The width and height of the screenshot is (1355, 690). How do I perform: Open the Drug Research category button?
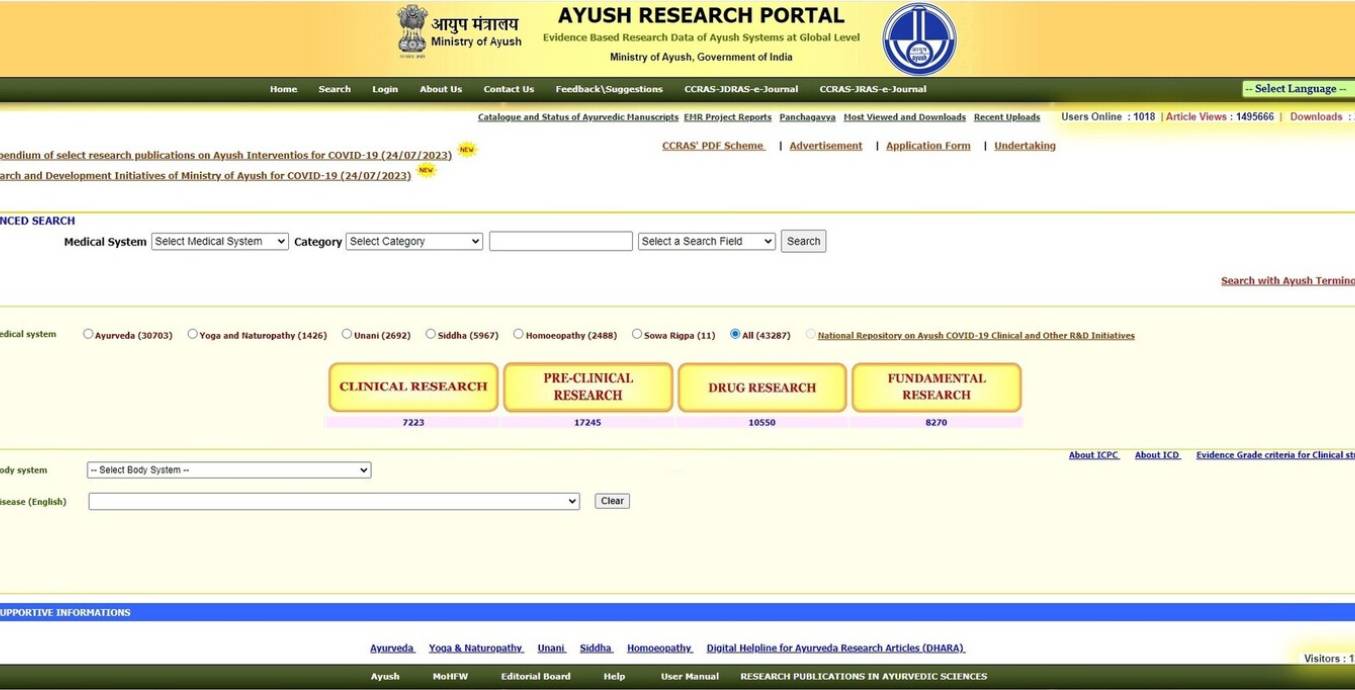pyautogui.click(x=762, y=387)
